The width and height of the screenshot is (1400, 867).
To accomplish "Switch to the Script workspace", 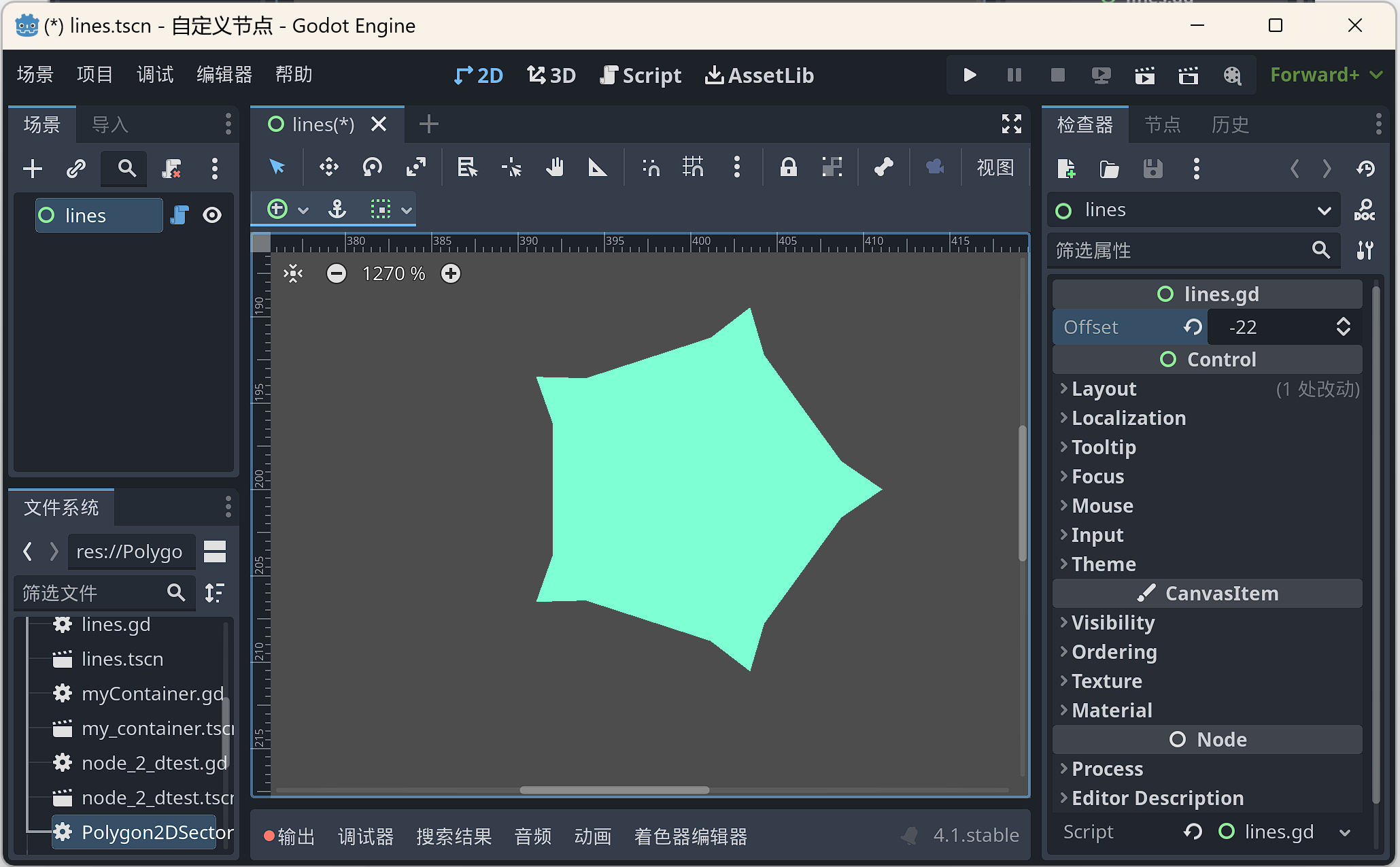I will point(641,75).
